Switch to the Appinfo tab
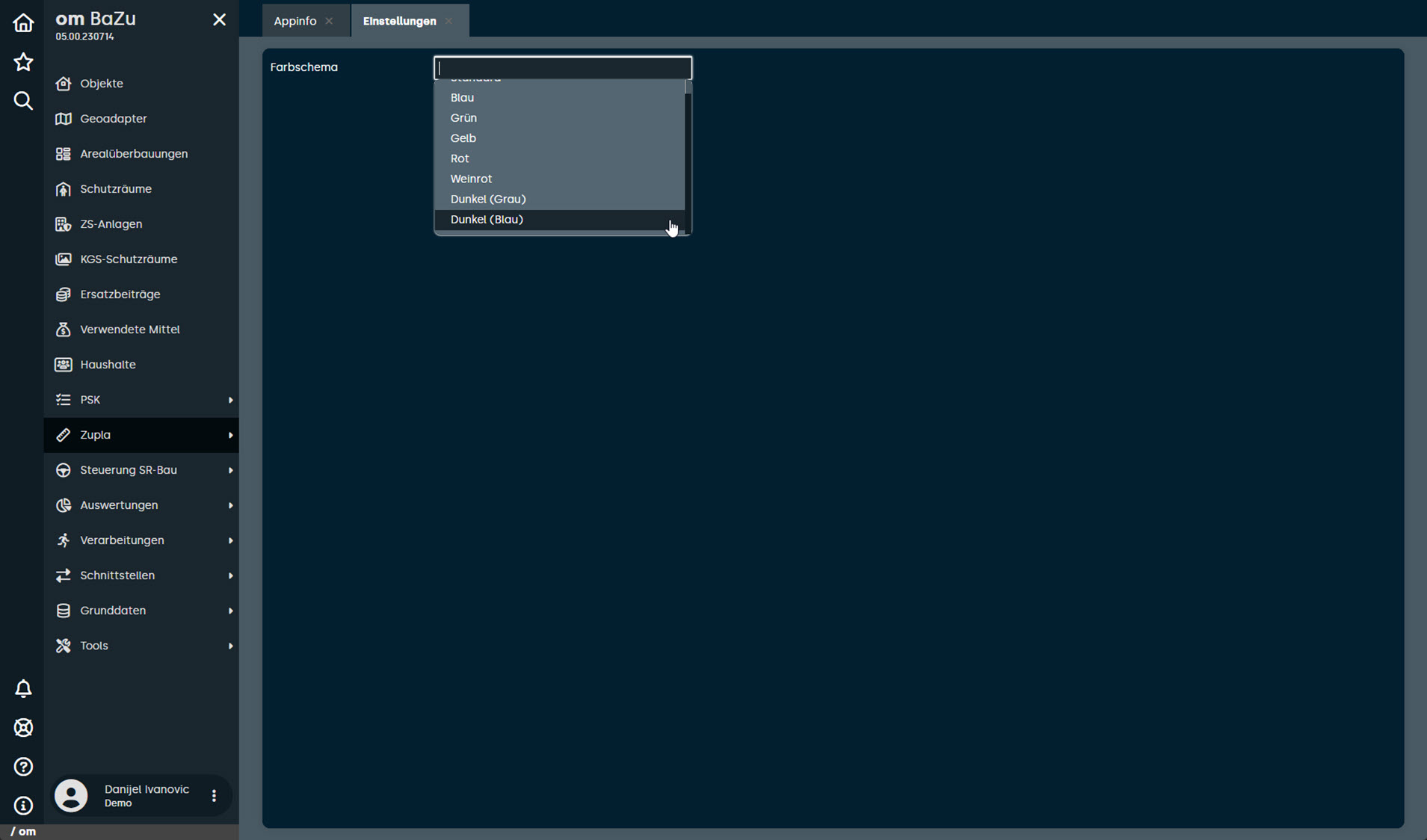This screenshot has height=840, width=1427. coord(295,21)
